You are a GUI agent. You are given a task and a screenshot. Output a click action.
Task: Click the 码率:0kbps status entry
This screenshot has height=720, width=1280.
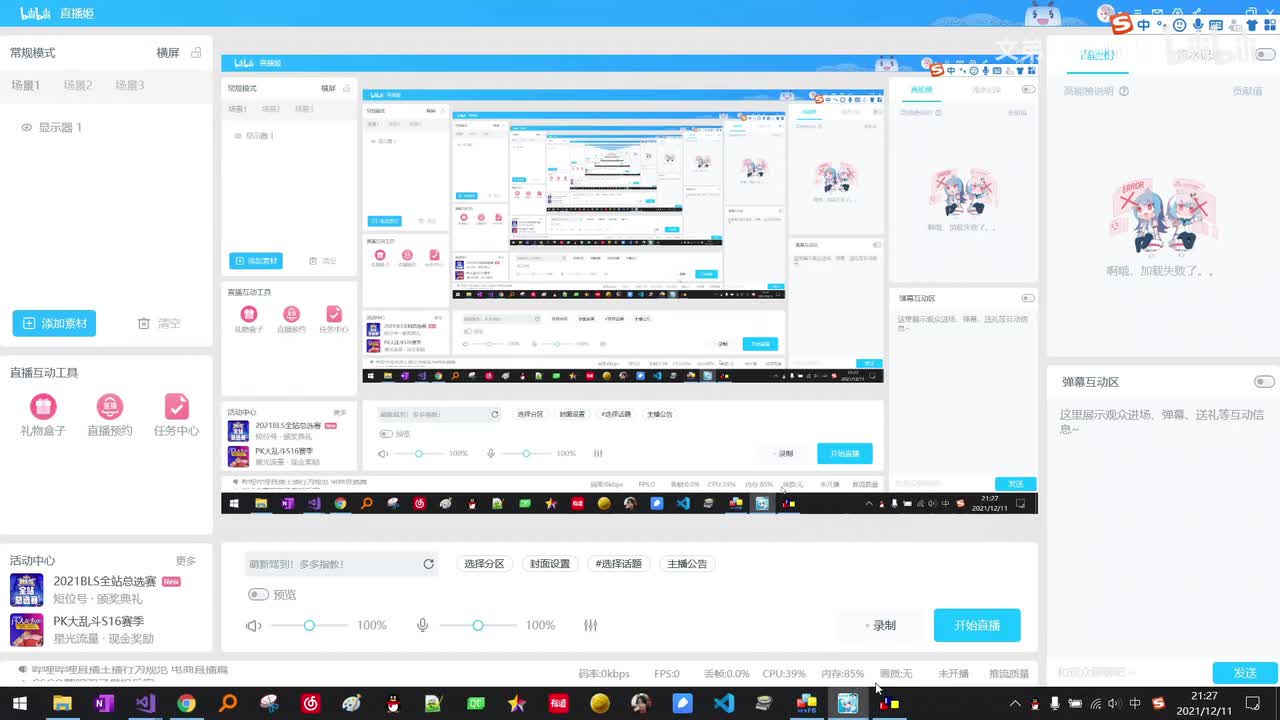(604, 674)
